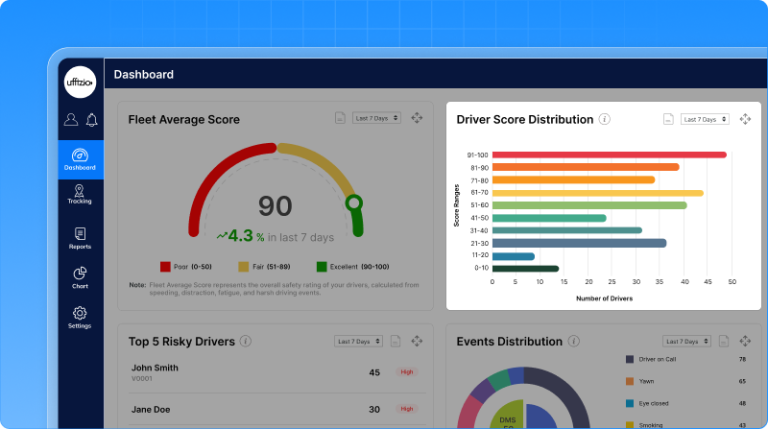
Task: Open Top 5 Risky Drivers date range dropdown
Action: [359, 341]
